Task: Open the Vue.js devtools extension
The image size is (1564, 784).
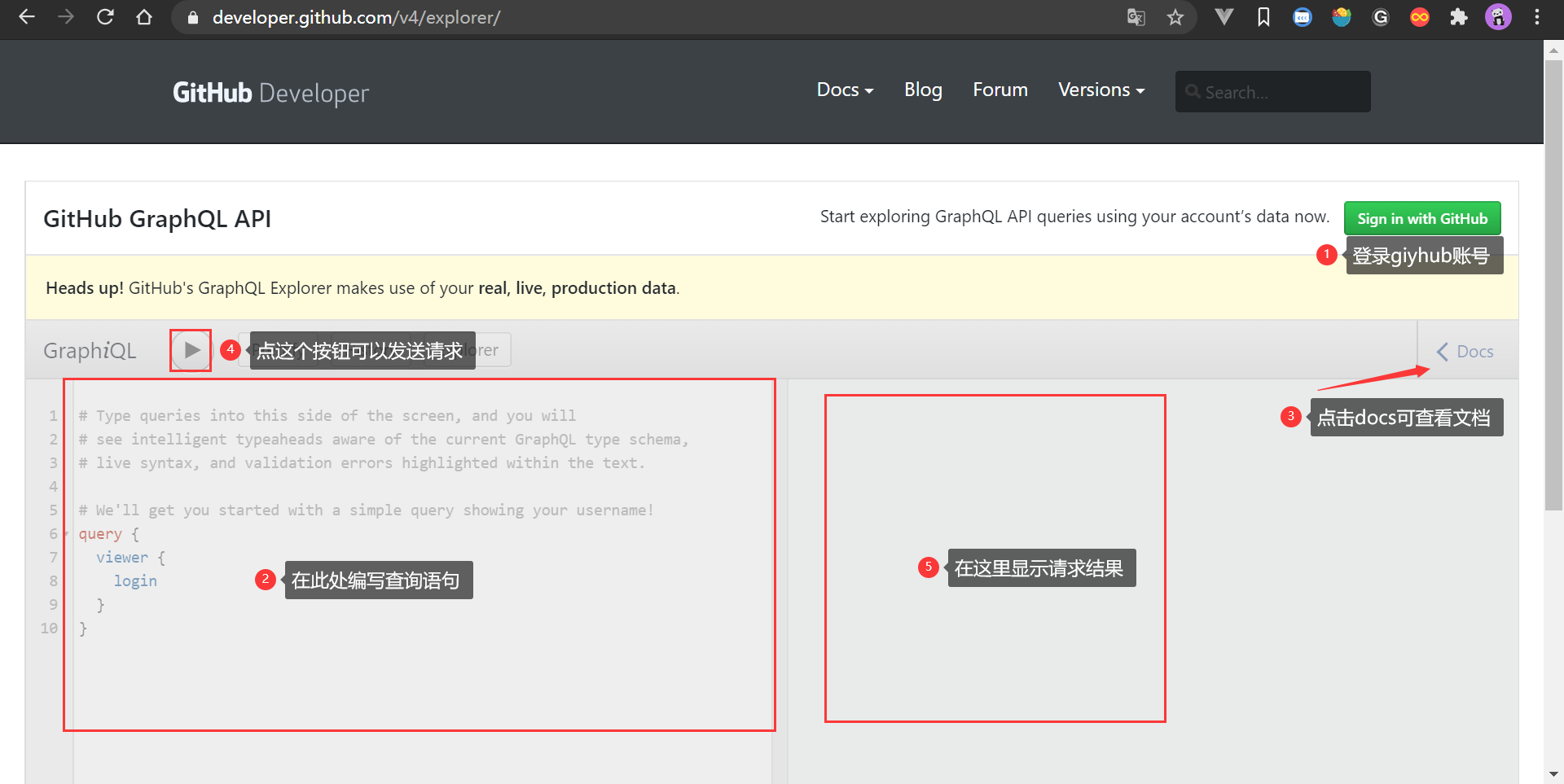Action: click(x=1224, y=17)
